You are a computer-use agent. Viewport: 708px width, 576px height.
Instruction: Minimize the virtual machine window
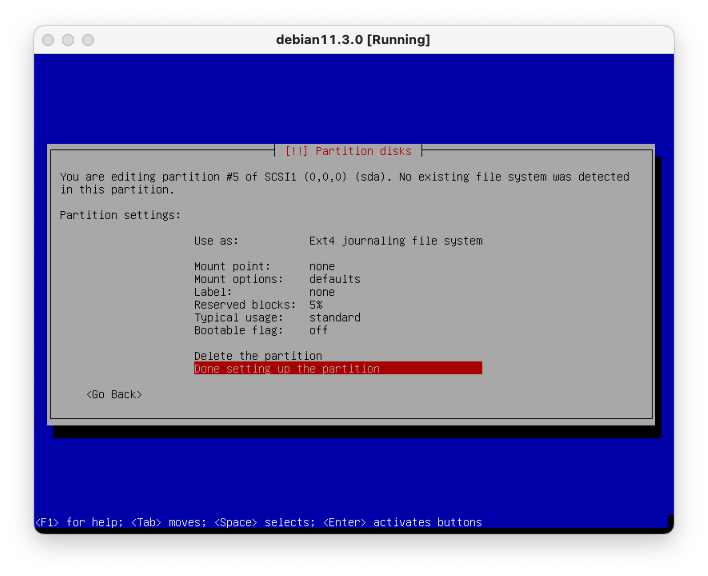pyautogui.click(x=67, y=40)
